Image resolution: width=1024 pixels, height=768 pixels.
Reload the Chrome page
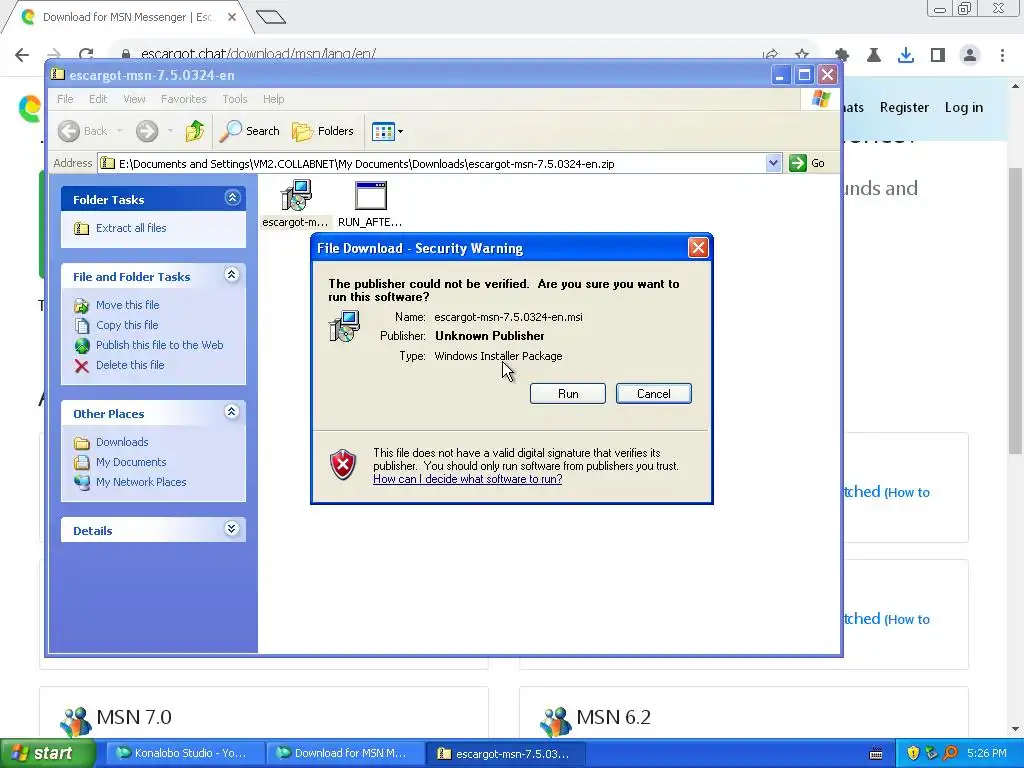pos(86,55)
